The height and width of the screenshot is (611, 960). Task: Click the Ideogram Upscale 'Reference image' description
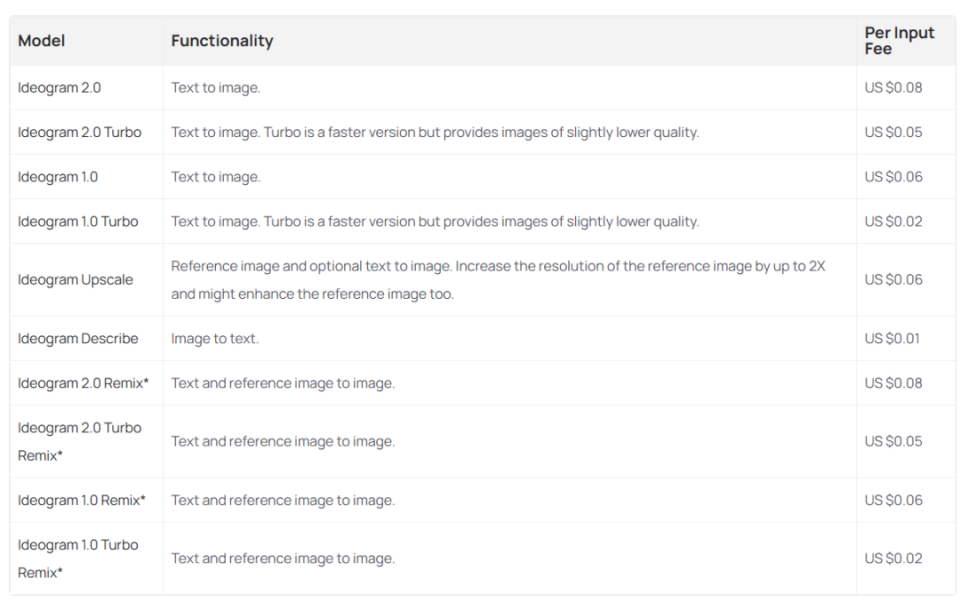498,280
